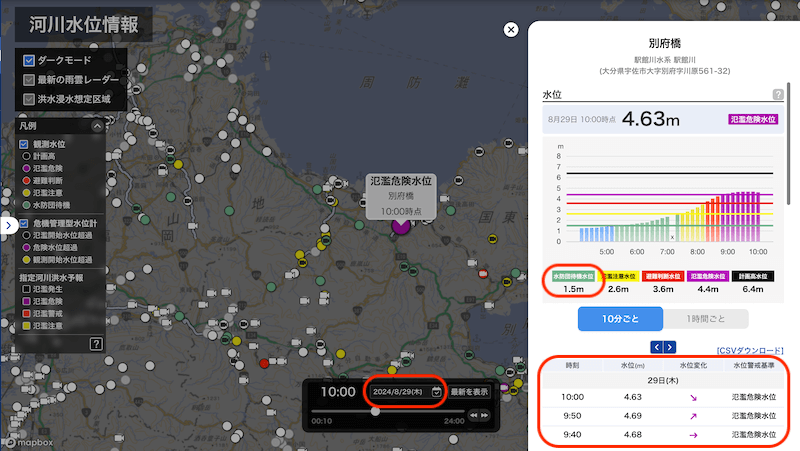Image resolution: width=800 pixels, height=451 pixels.
Task: Enable 洪水浸水想定区域 checkbox
Action: pos(29,99)
